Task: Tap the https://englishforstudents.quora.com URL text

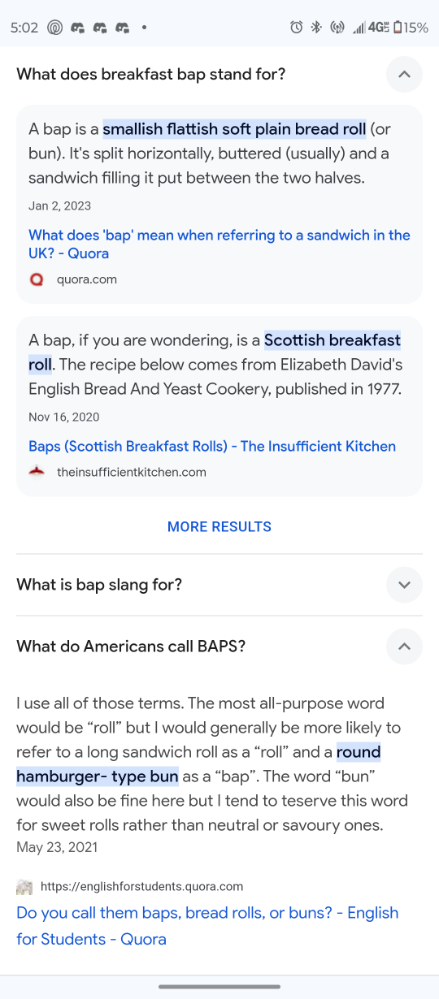Action: point(141,886)
